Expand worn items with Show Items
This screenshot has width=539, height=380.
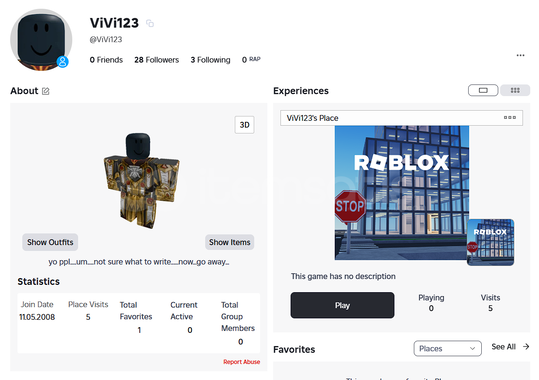click(x=230, y=242)
